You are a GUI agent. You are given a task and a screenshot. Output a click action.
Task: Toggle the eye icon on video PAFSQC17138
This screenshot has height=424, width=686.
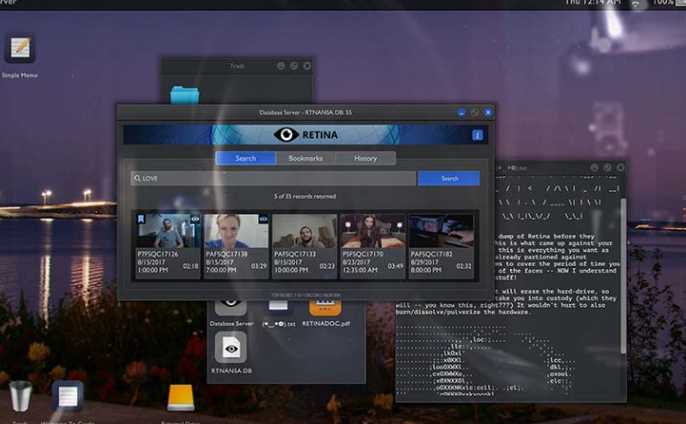pos(262,218)
